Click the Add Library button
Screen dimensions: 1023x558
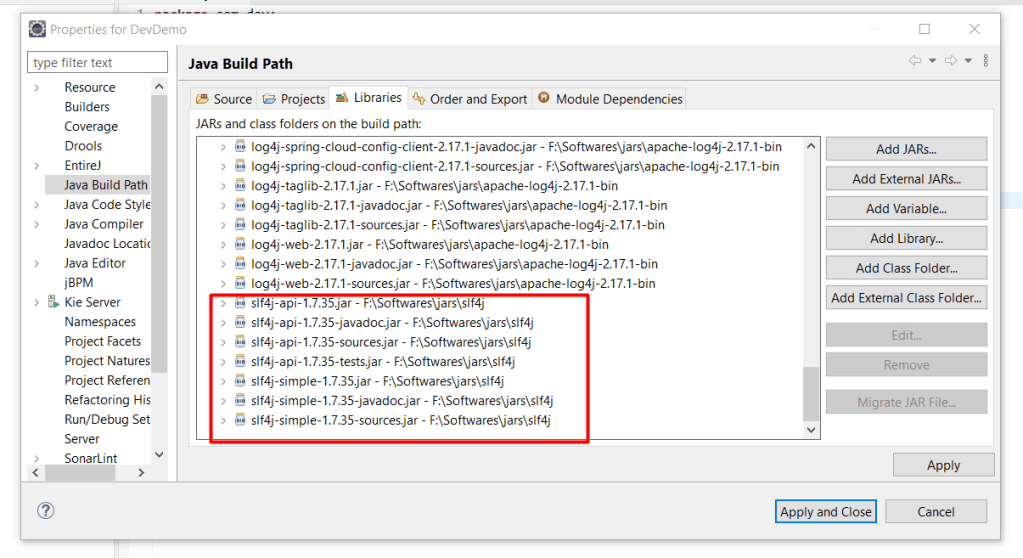(x=906, y=238)
